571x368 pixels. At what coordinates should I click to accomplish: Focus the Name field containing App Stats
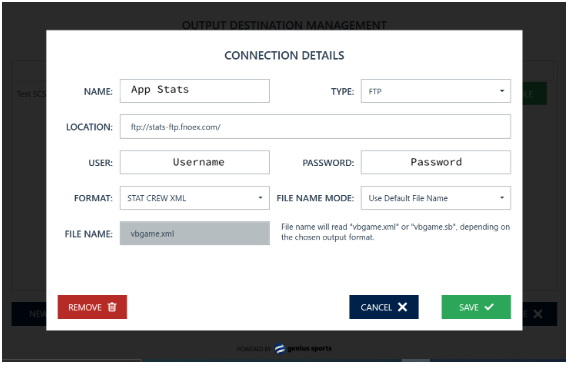195,91
